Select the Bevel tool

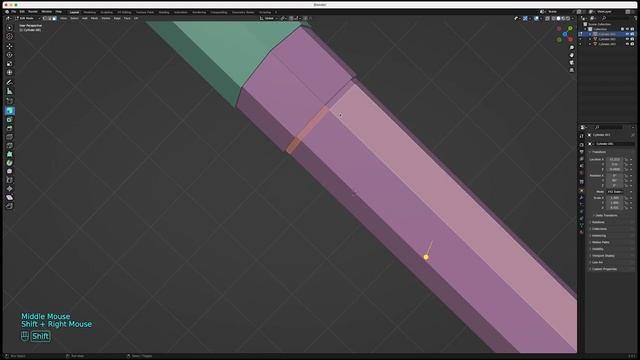[9, 128]
